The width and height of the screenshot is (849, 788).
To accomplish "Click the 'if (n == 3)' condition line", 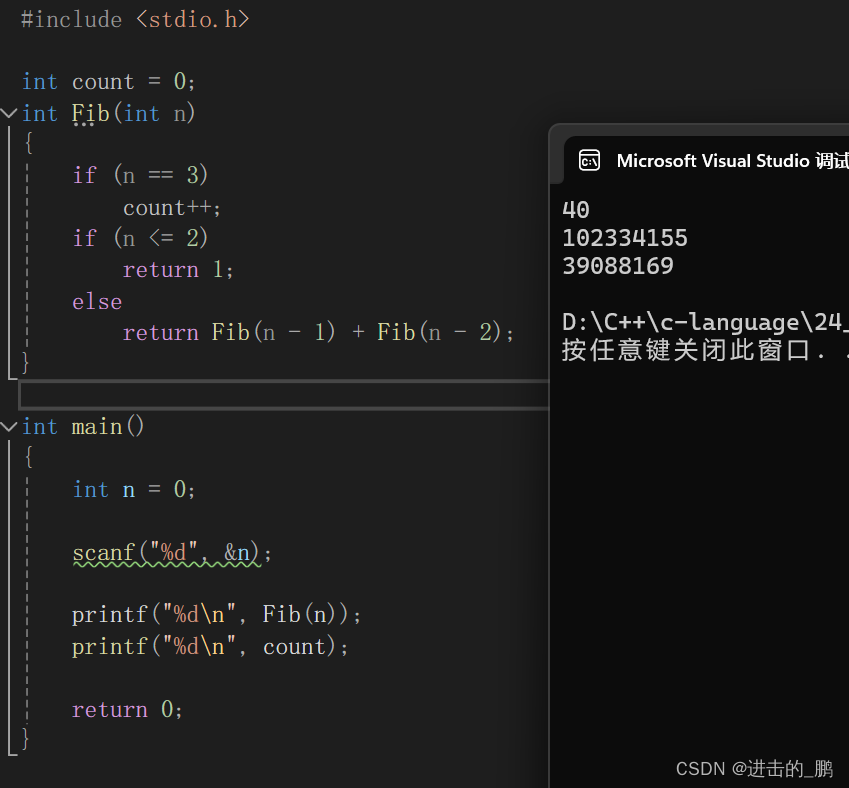I will (140, 175).
